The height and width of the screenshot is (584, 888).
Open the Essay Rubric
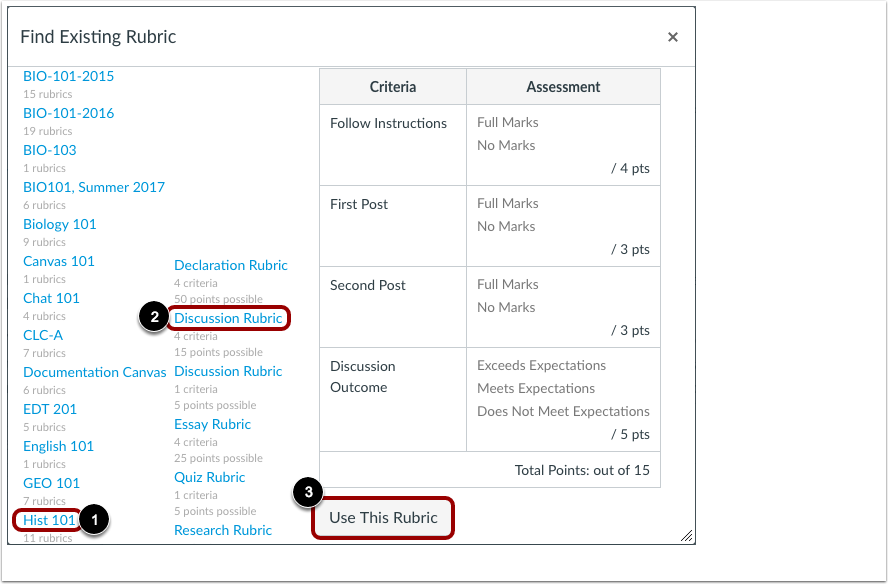point(212,424)
